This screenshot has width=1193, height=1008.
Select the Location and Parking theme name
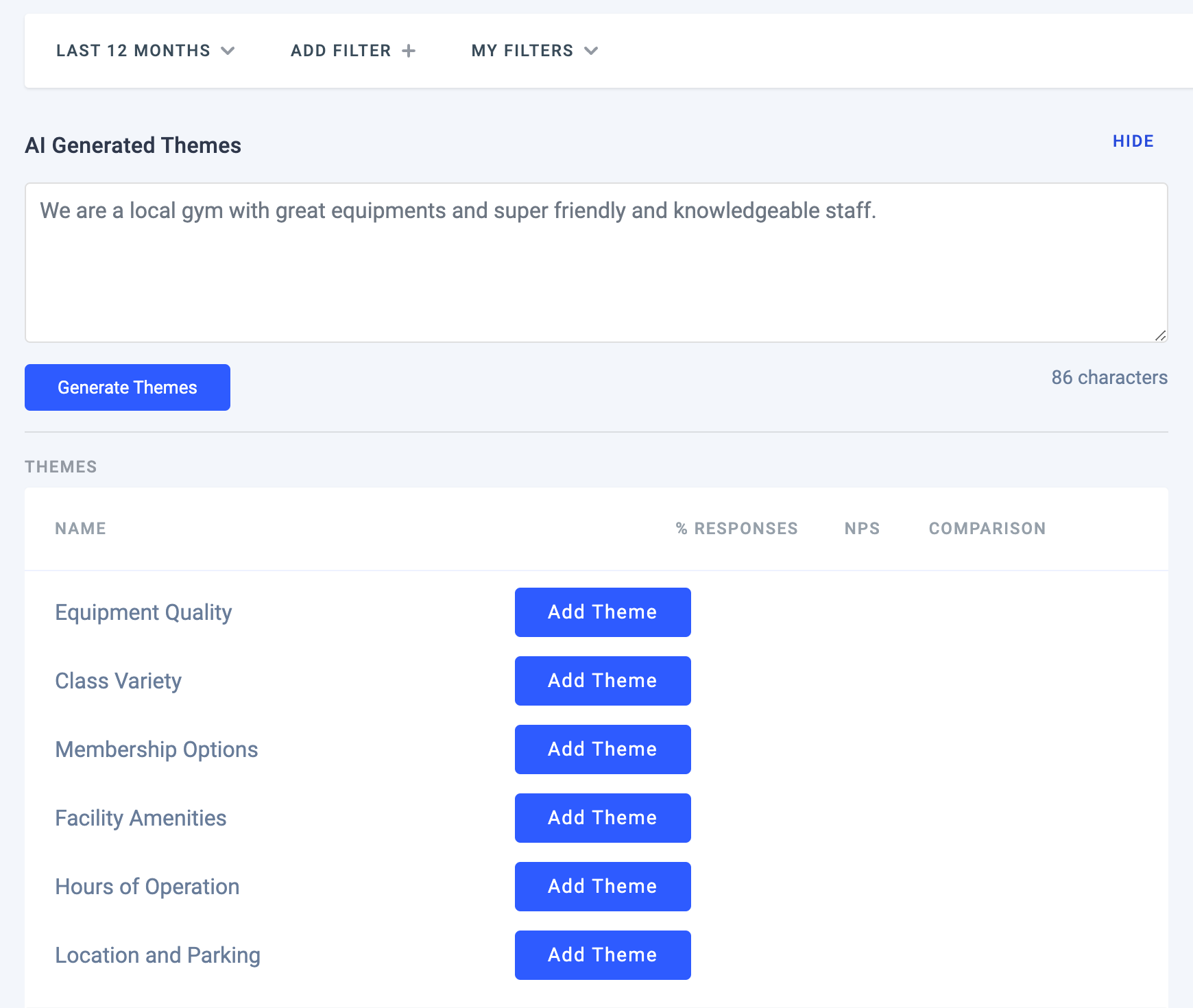[158, 955]
